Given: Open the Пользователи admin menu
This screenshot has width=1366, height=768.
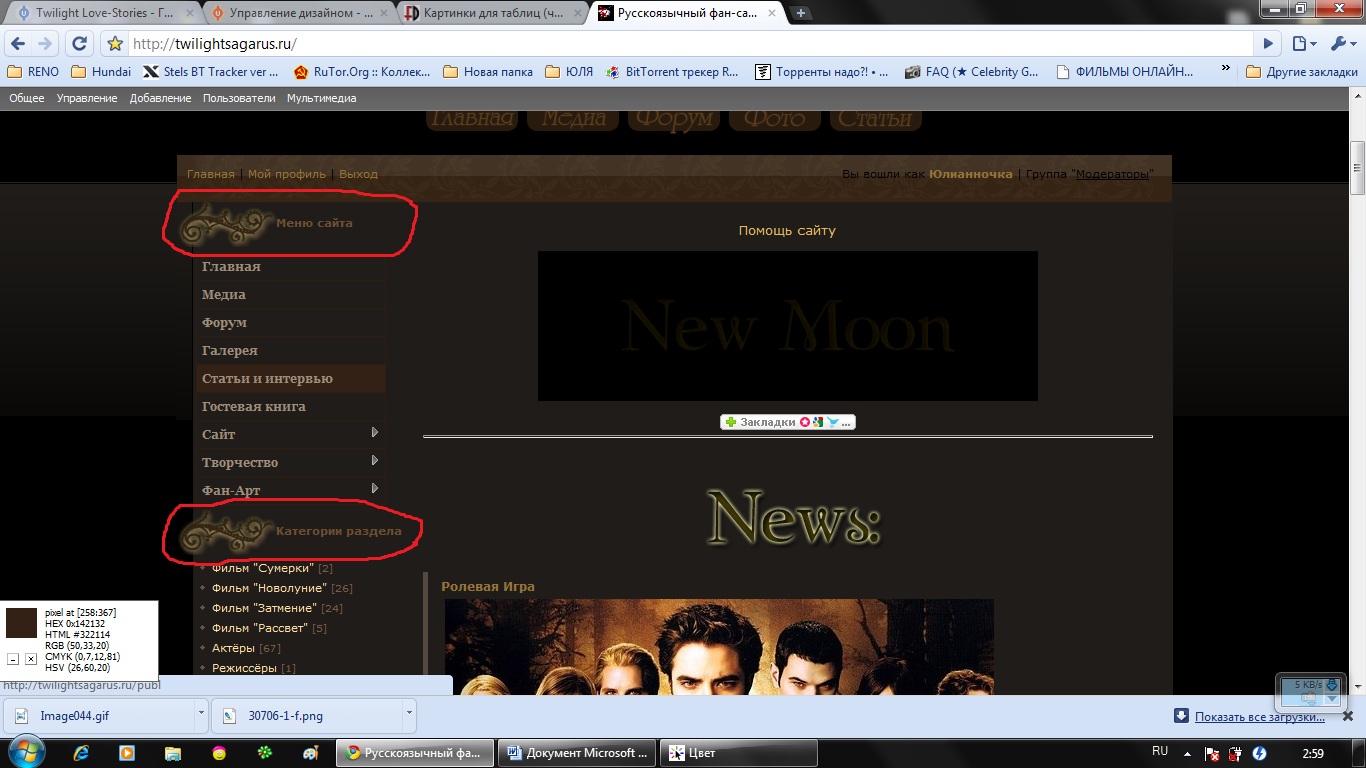Looking at the screenshot, I should (x=239, y=98).
